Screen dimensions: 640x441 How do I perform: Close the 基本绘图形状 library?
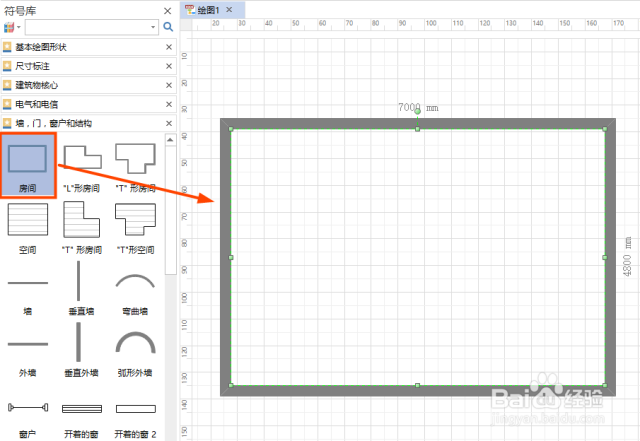point(169,47)
